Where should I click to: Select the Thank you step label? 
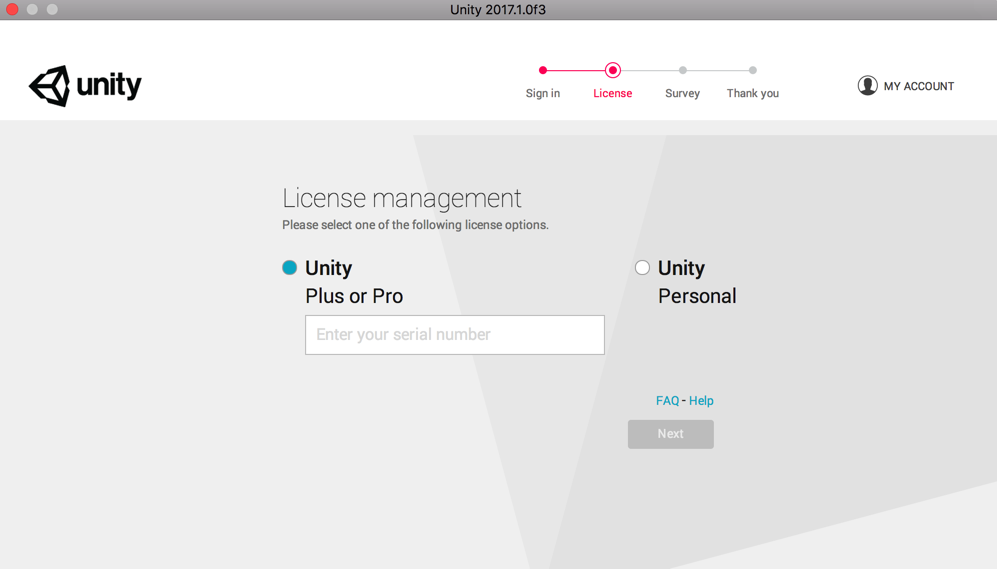click(x=753, y=93)
